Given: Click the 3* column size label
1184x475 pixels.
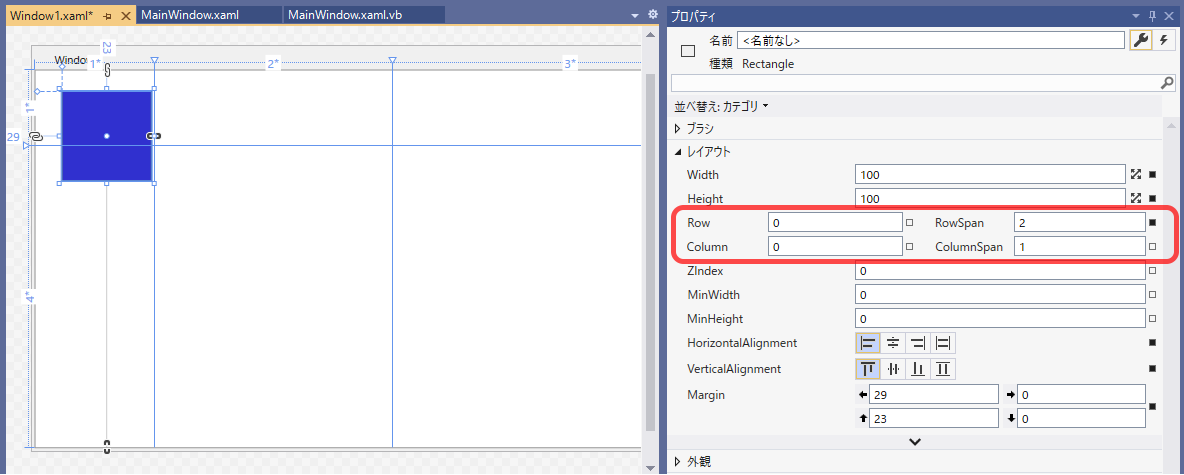Looking at the screenshot, I should point(570,65).
